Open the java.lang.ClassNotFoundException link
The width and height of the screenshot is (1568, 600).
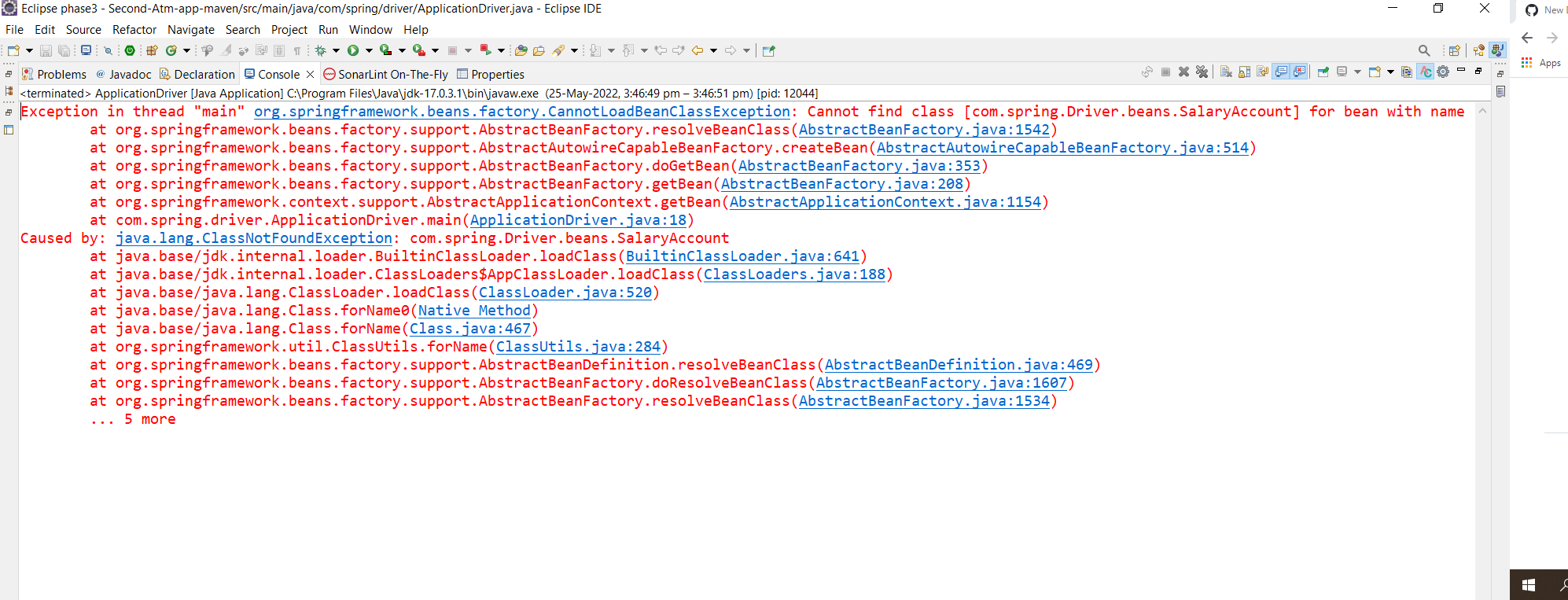pyautogui.click(x=254, y=238)
